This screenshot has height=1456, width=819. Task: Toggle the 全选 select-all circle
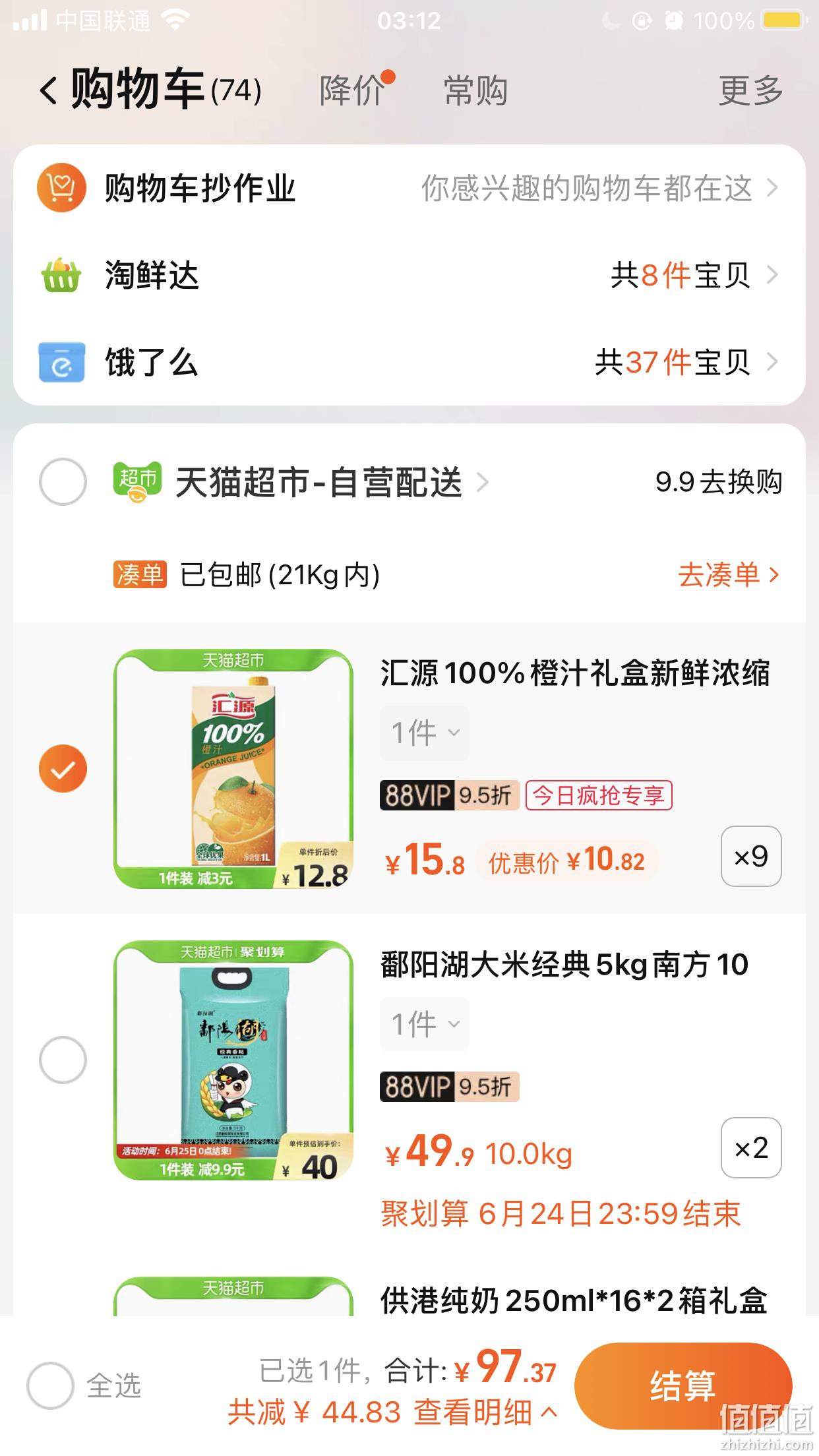50,1385
